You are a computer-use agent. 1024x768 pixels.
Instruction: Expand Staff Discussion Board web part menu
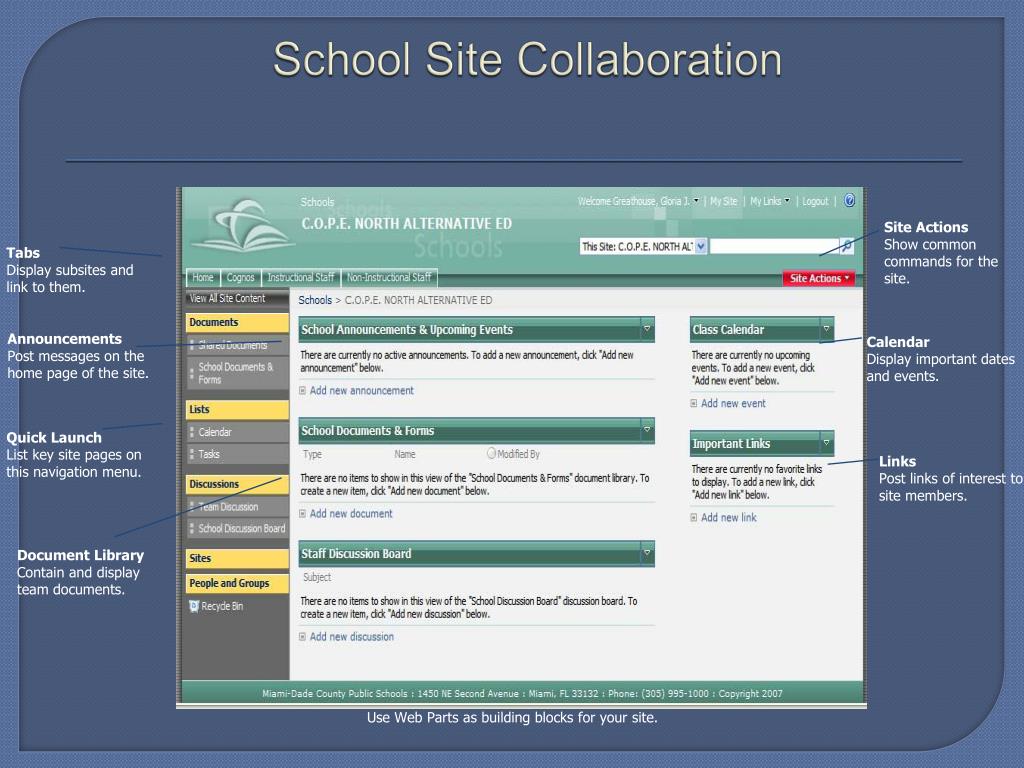point(647,553)
